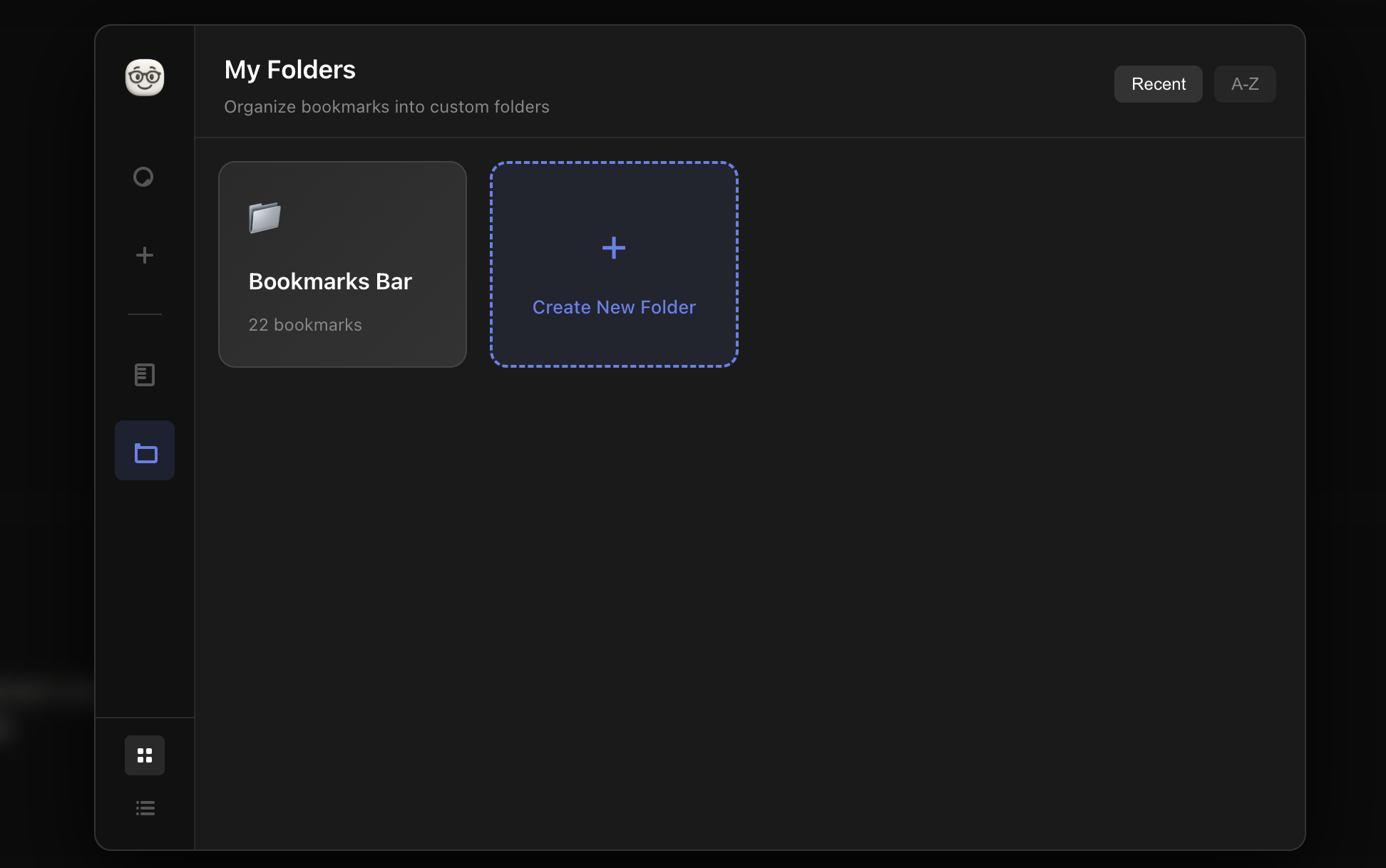Screen dimensions: 1386x868
Task: Switch to list view layout
Action: click(145, 808)
